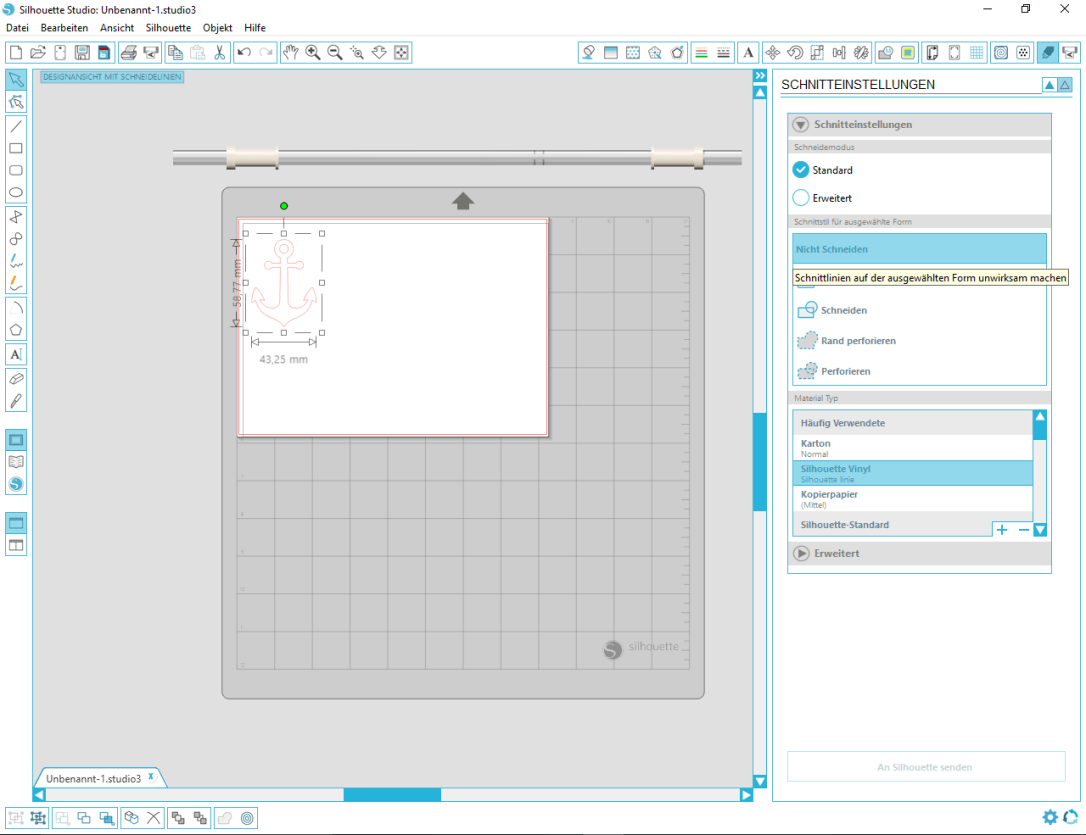This screenshot has height=835, width=1086.
Task: Select the Knife tool
Action: [16, 401]
